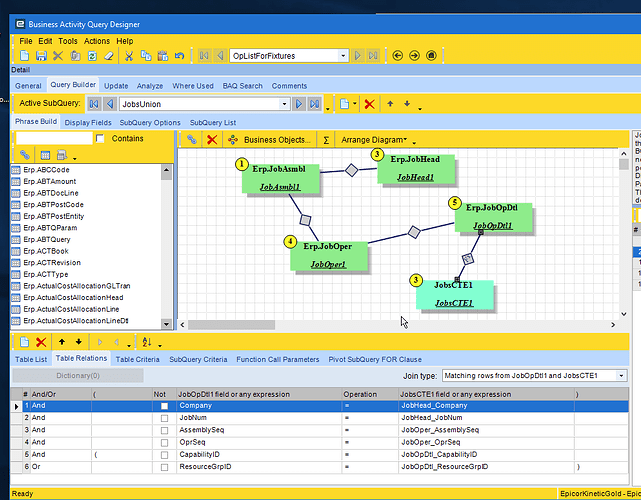Go to previous subquery arrow
The width and height of the screenshot is (641, 500).
(110, 104)
